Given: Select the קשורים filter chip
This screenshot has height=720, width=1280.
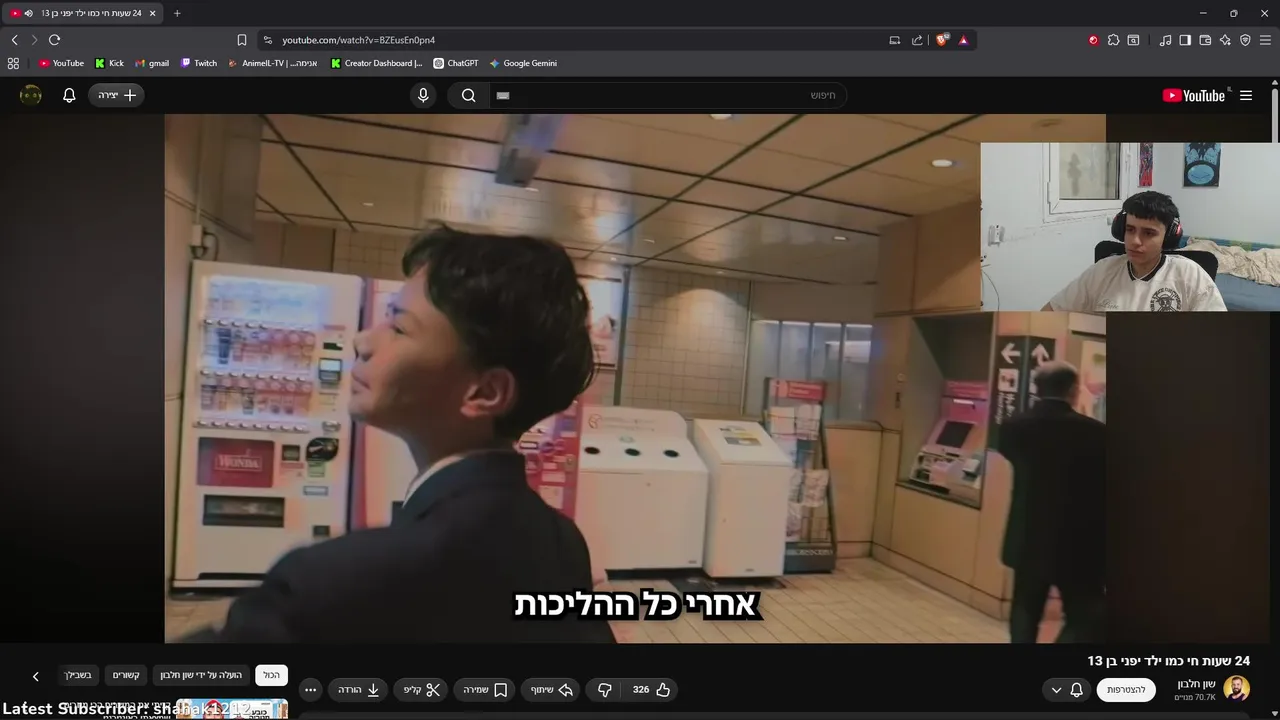Looking at the screenshot, I should click(x=126, y=675).
